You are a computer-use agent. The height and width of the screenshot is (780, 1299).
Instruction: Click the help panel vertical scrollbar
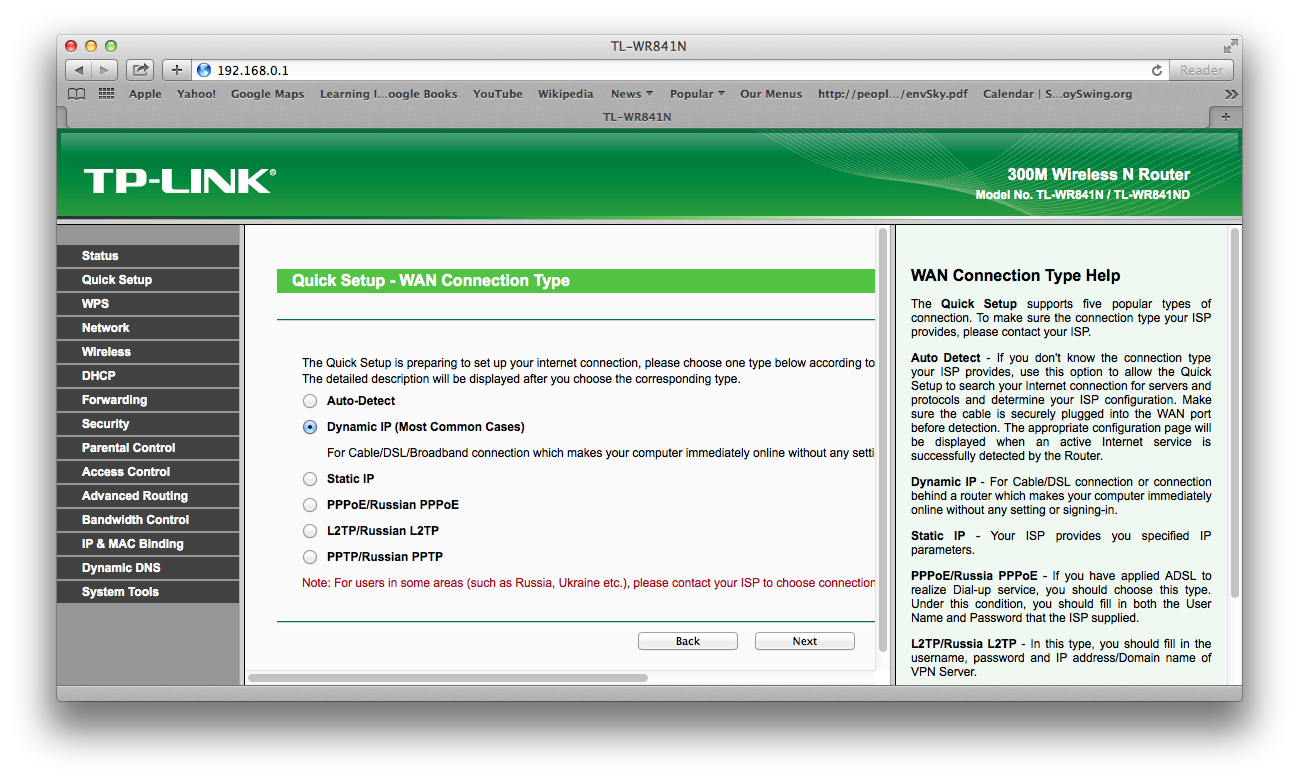tap(1234, 413)
